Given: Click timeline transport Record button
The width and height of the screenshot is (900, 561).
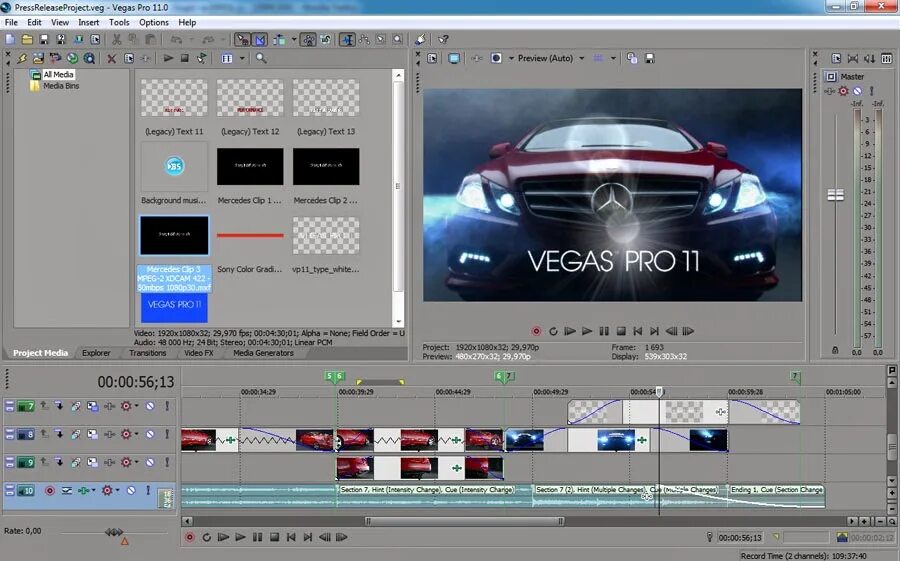Looking at the screenshot, I should tap(189, 537).
